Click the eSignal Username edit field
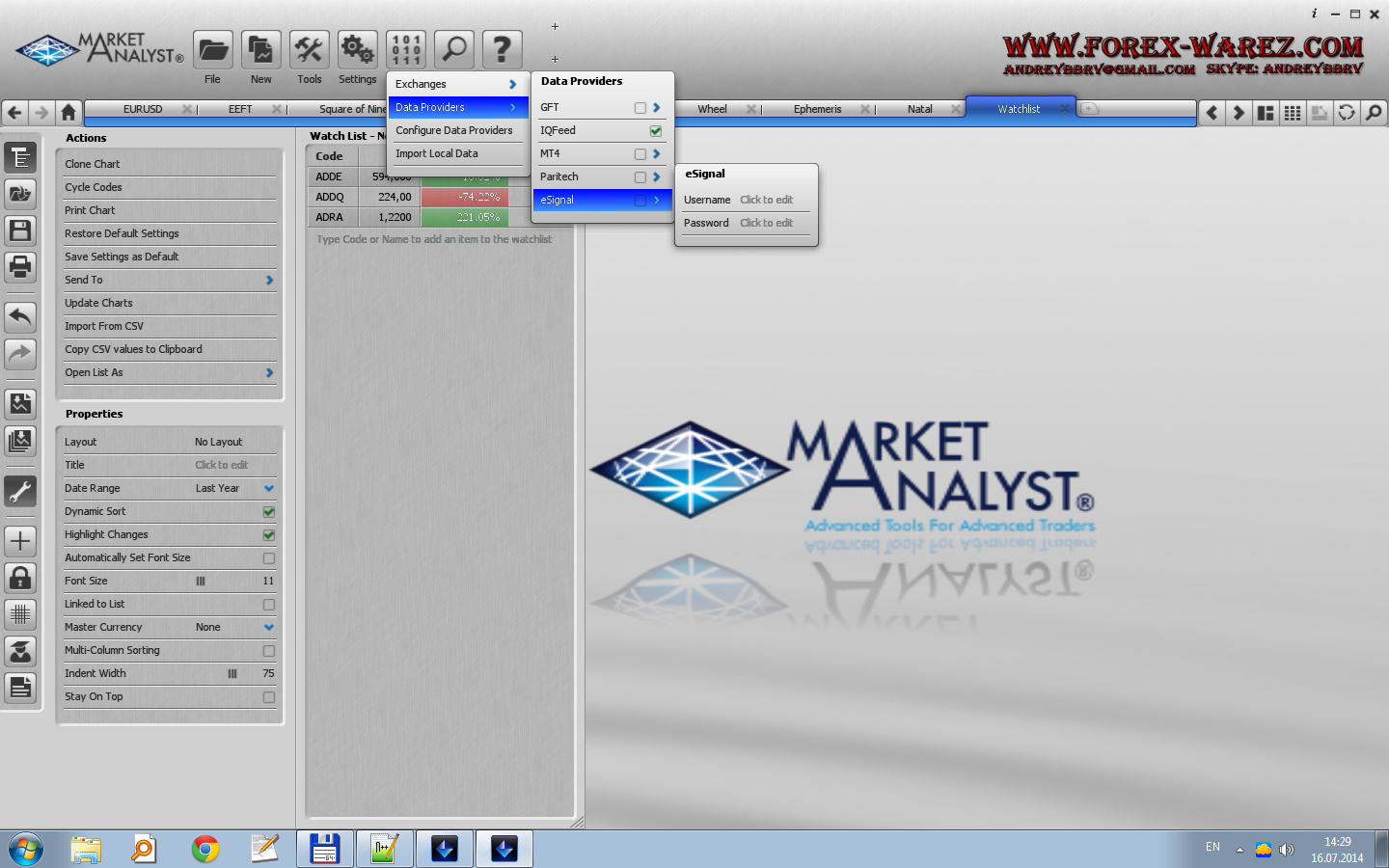This screenshot has width=1389, height=868. coord(766,200)
